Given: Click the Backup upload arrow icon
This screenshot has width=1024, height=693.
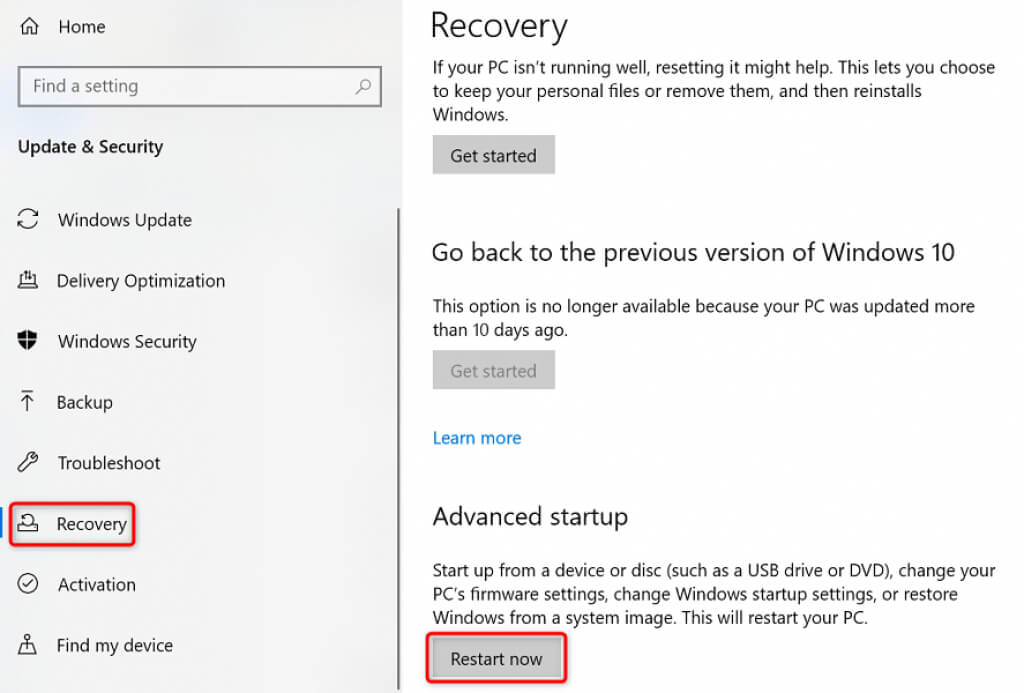Looking at the screenshot, I should (28, 402).
